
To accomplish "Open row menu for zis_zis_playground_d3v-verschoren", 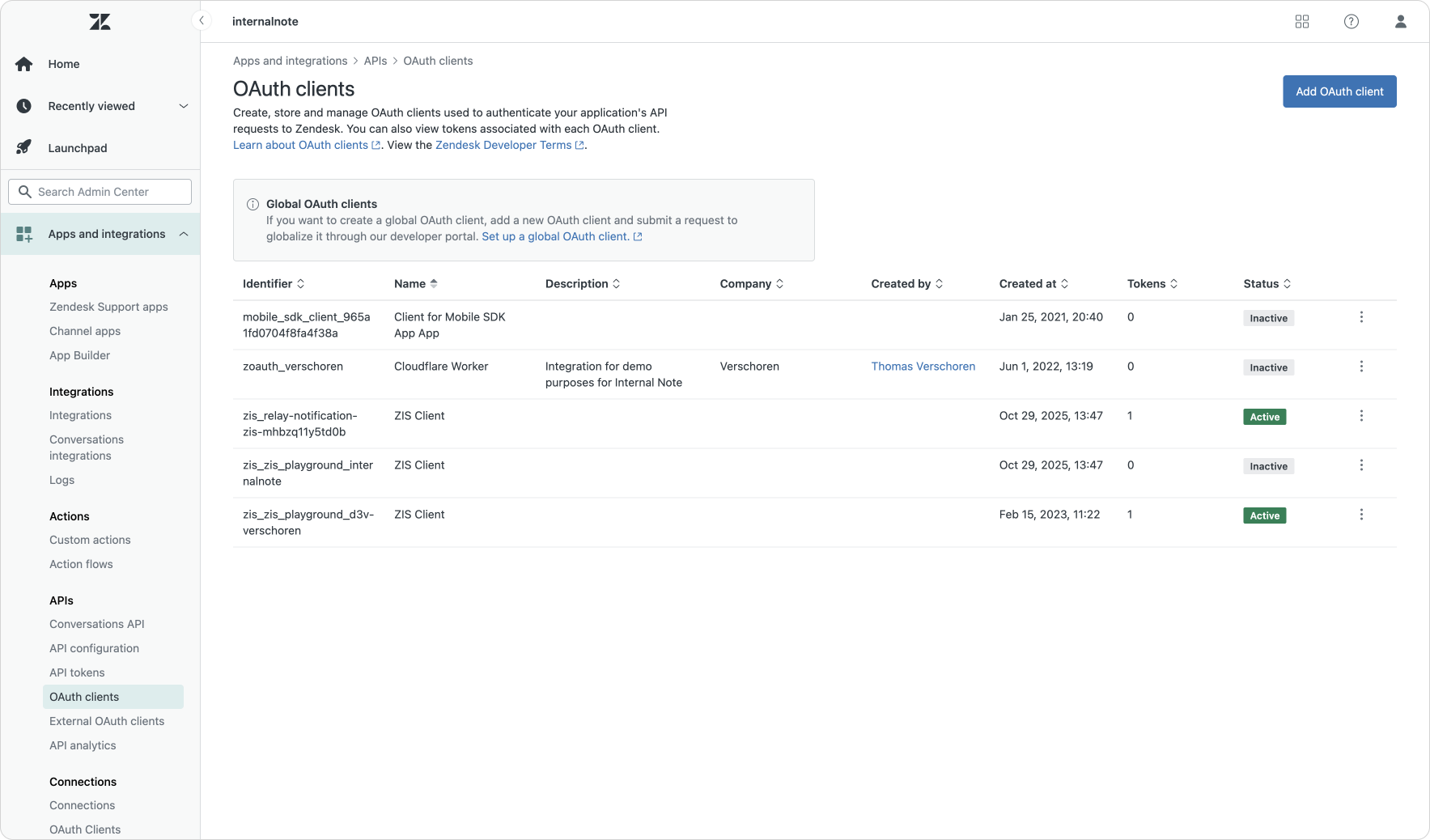I will [1361, 515].
